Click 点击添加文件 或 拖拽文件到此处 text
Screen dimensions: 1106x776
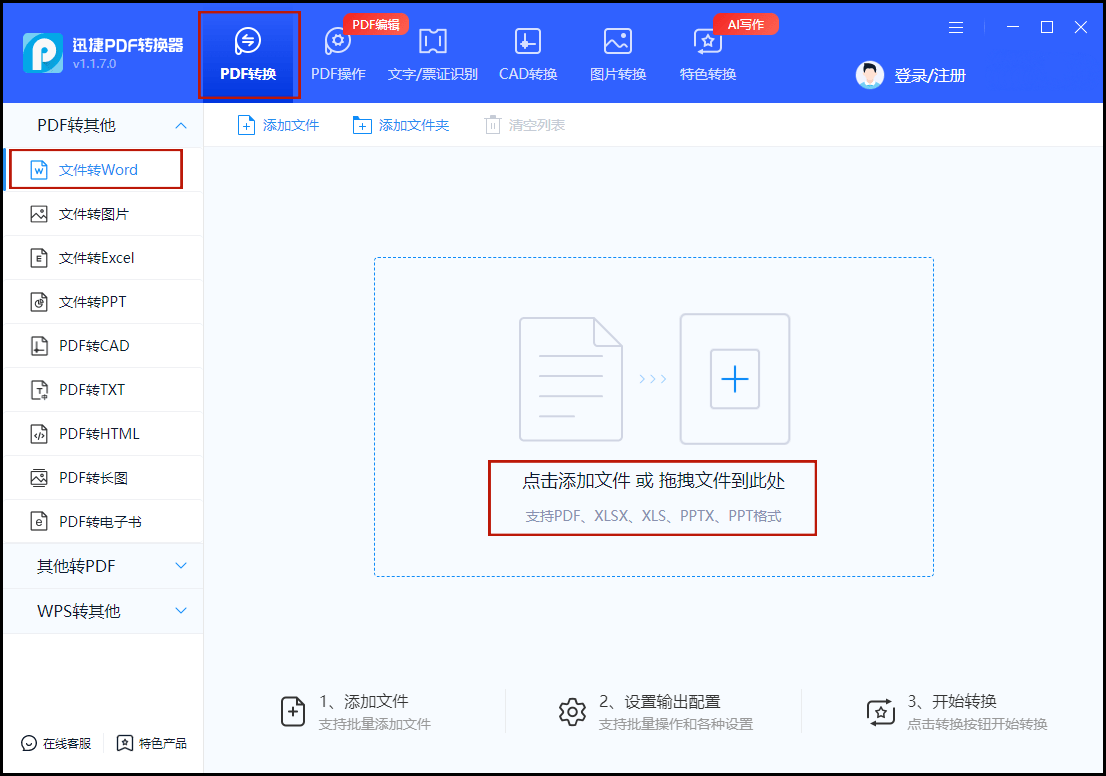click(x=653, y=481)
